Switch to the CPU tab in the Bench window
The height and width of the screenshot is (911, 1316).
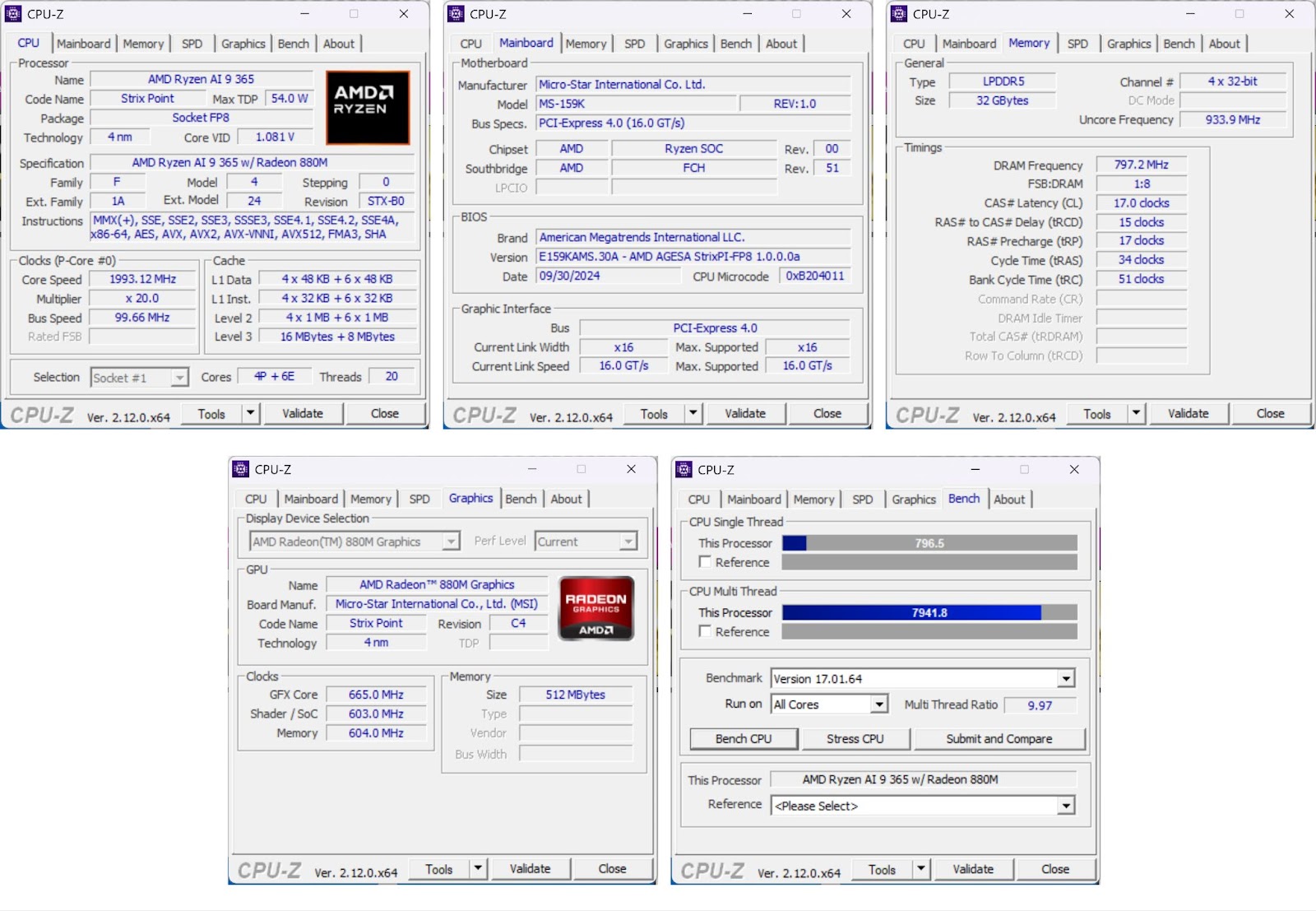click(x=699, y=499)
